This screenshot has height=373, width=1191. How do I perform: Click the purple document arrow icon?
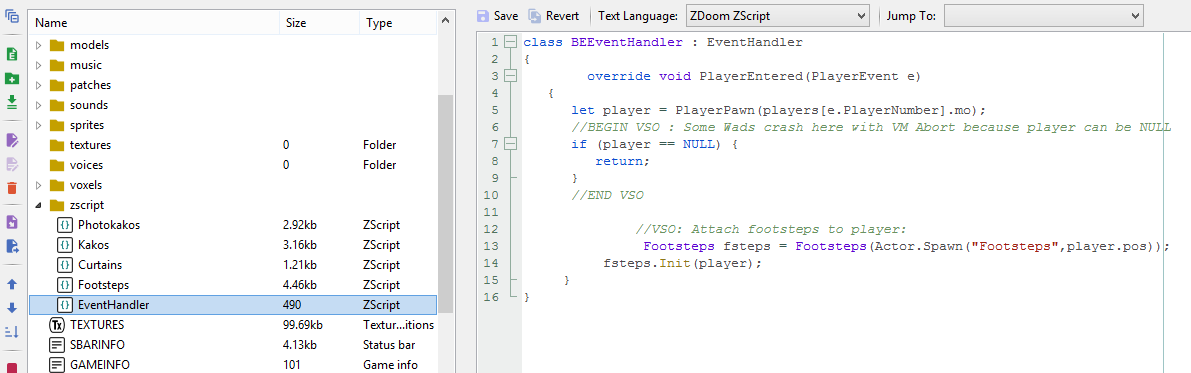(x=11, y=223)
